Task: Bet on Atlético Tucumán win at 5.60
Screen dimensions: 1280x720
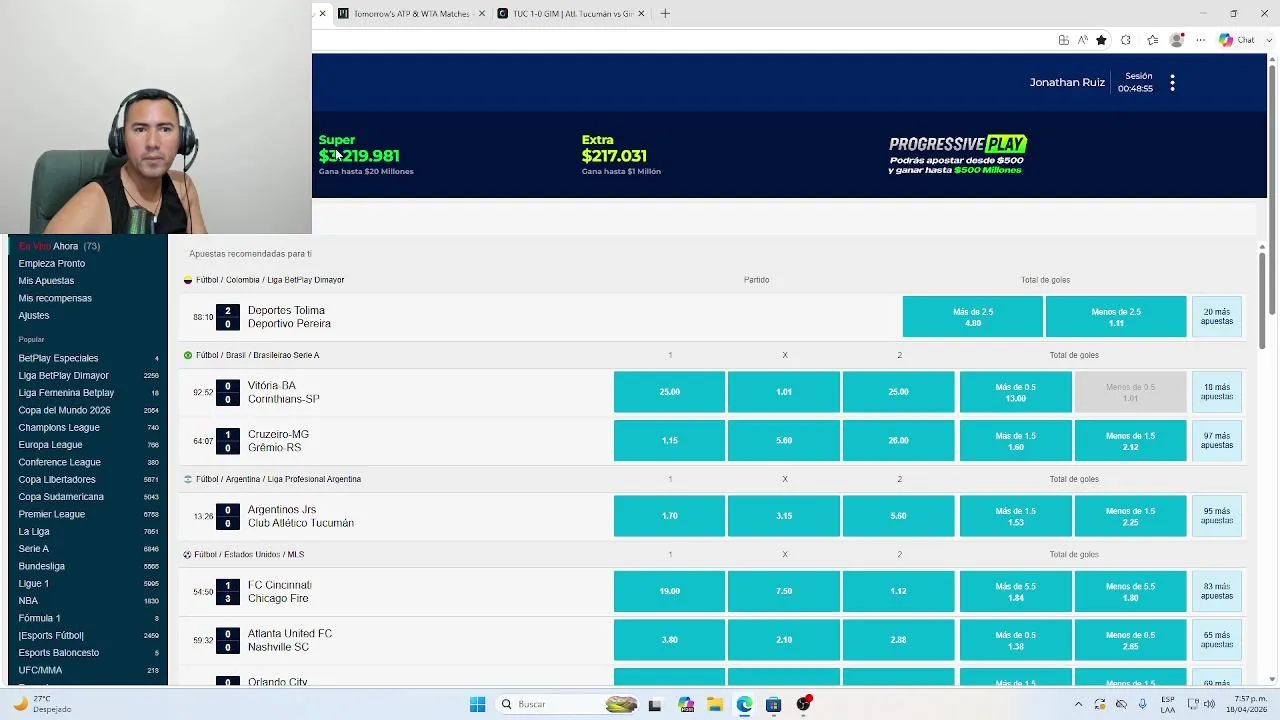Action: click(898, 516)
